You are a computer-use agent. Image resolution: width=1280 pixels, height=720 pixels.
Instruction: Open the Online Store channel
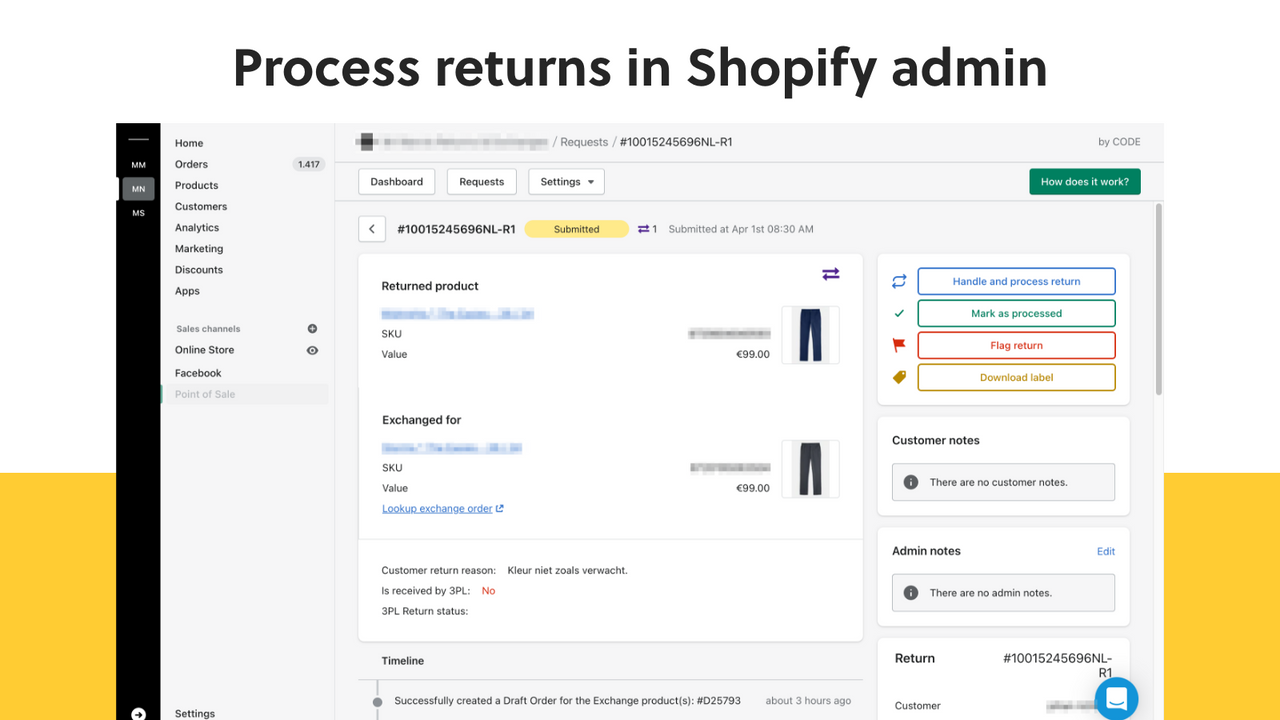pyautogui.click(x=204, y=350)
